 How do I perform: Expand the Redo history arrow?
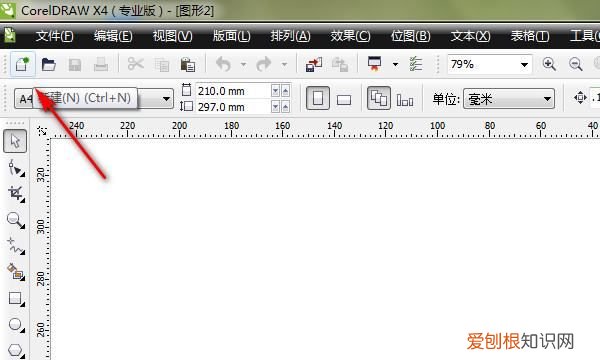284,64
